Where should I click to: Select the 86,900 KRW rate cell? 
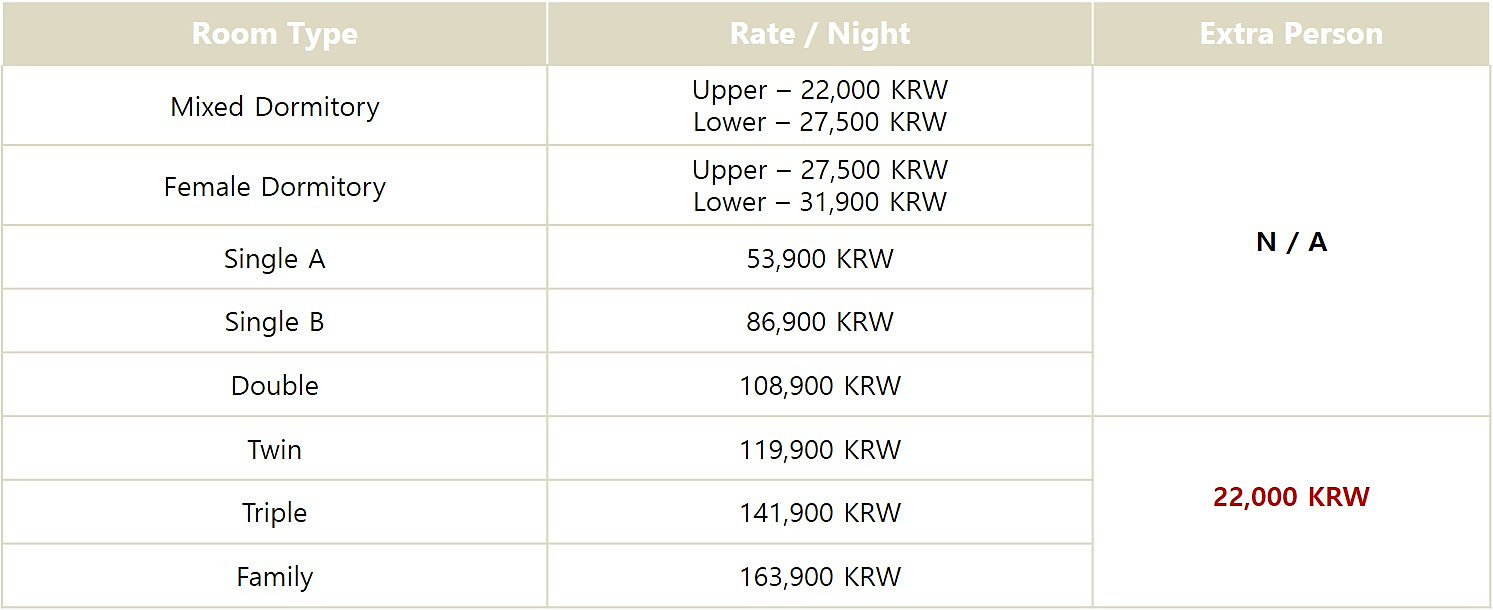[820, 321]
